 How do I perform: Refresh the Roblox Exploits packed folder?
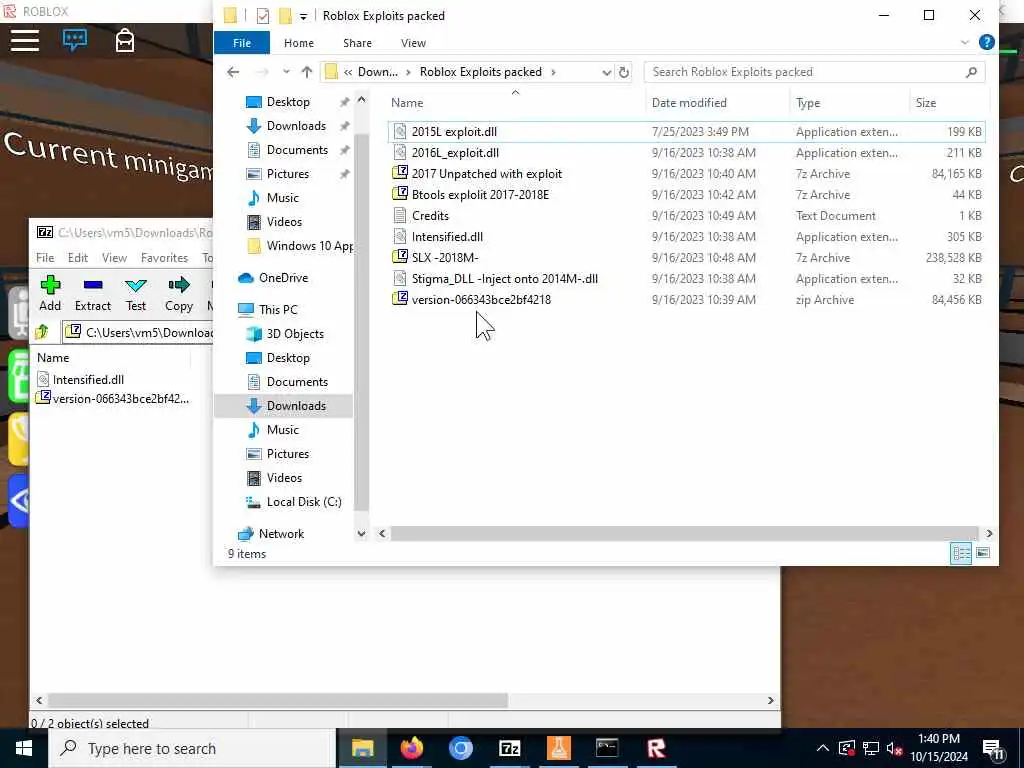point(624,72)
